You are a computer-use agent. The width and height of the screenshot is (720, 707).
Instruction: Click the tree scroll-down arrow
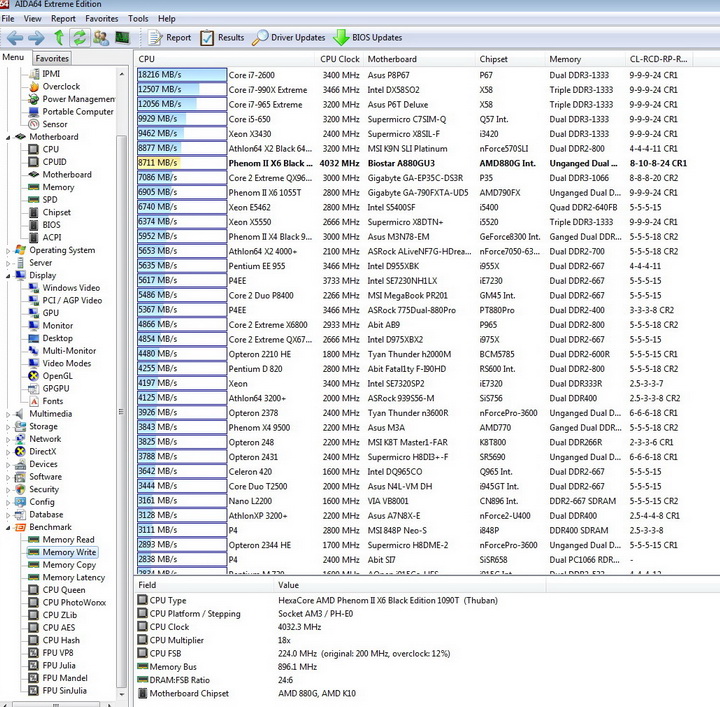pos(122,695)
